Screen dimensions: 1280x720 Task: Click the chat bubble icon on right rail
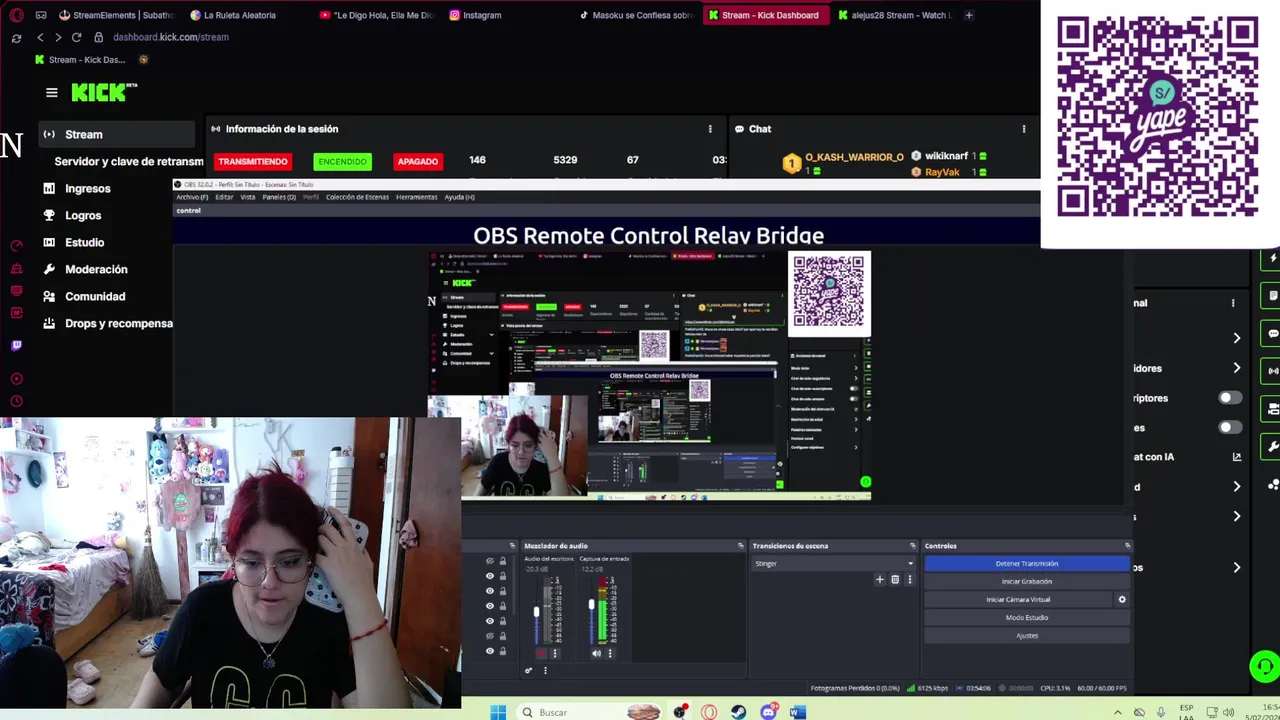coord(1272,333)
